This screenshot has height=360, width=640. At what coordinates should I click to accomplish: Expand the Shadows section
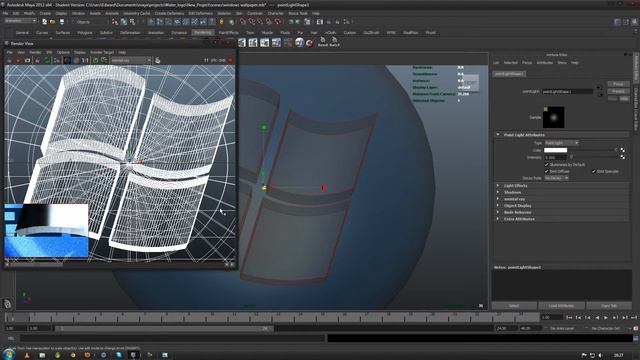click(498, 192)
